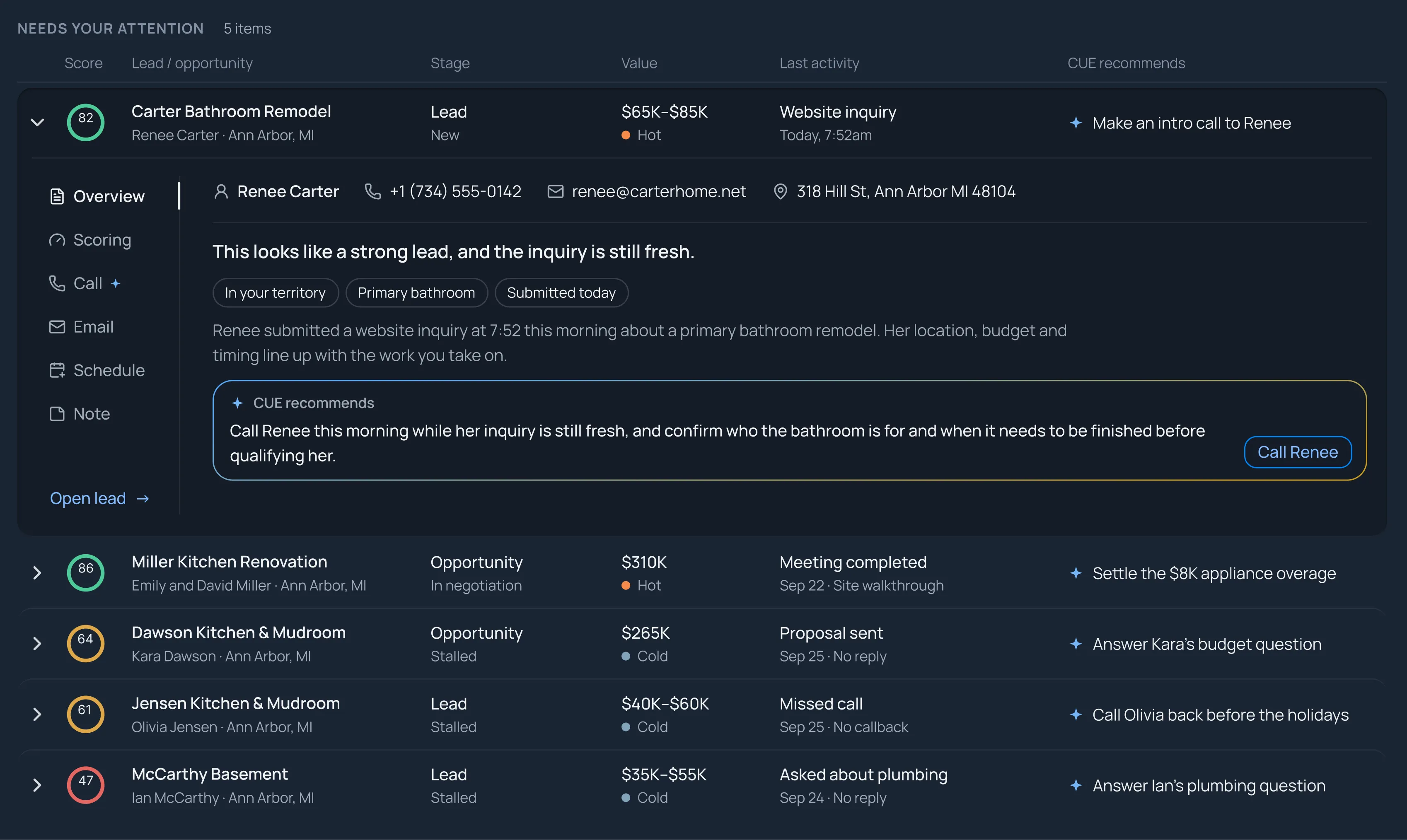The image size is (1407, 840).
Task: Click Make an intro call to Renee
Action: coord(1191,123)
